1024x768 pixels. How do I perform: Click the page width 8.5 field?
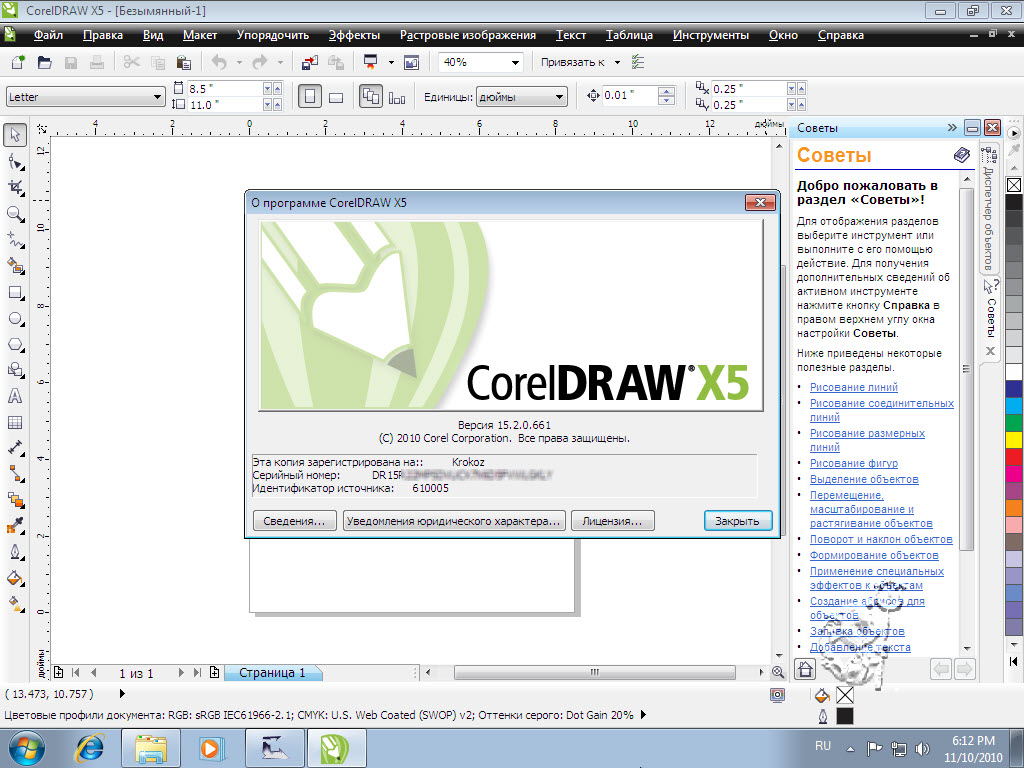point(224,88)
